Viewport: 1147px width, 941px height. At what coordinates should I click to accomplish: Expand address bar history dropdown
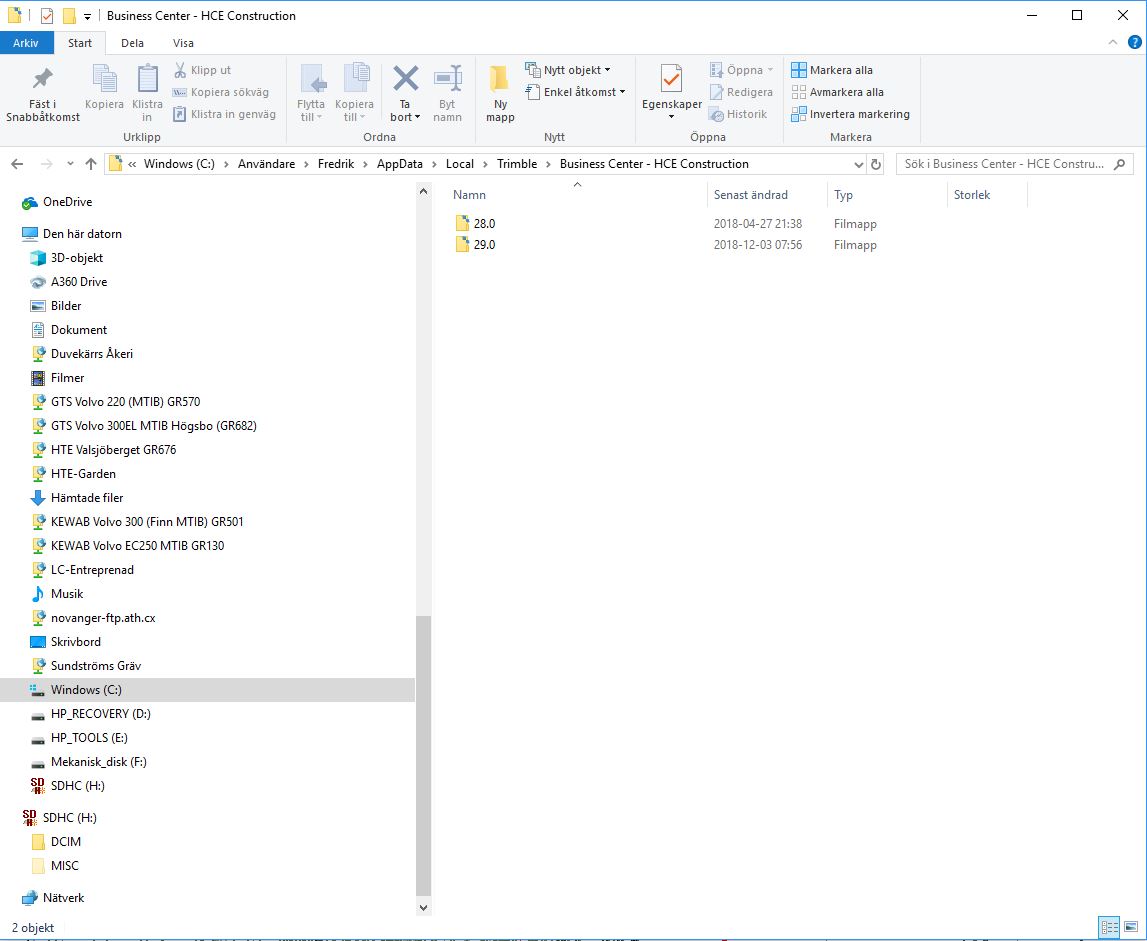click(x=859, y=164)
